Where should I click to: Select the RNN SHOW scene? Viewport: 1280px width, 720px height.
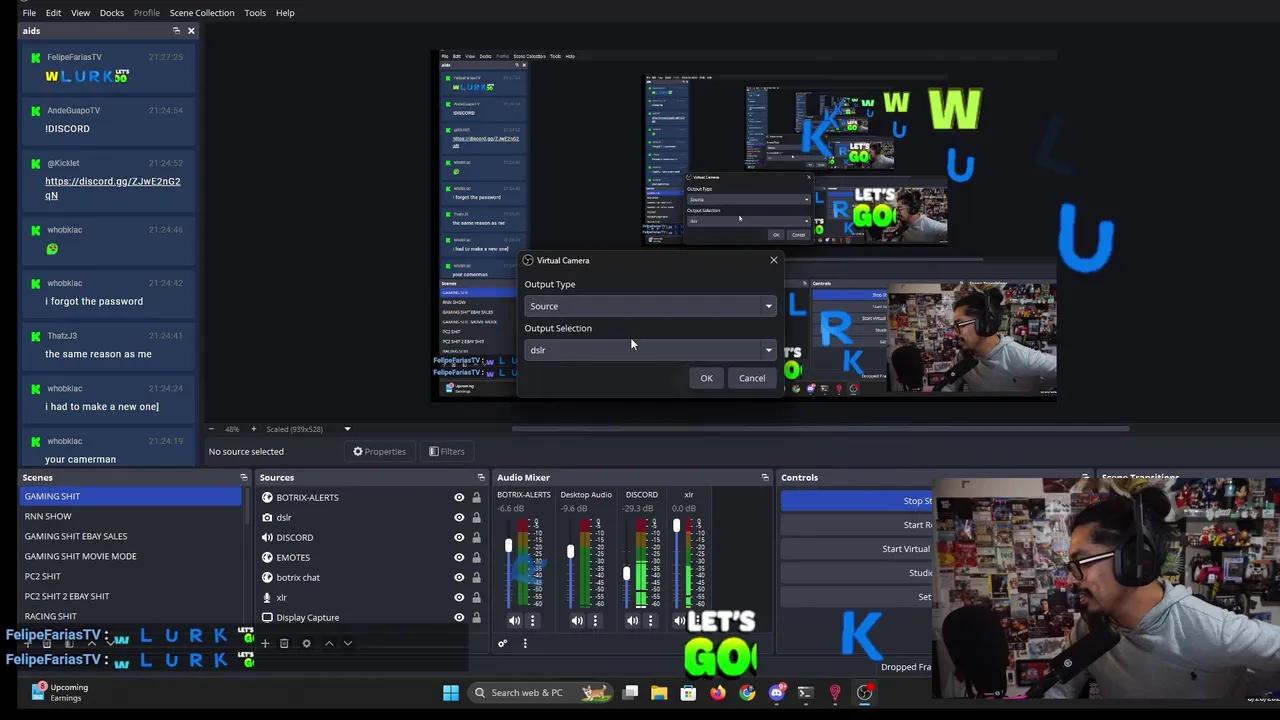131,516
